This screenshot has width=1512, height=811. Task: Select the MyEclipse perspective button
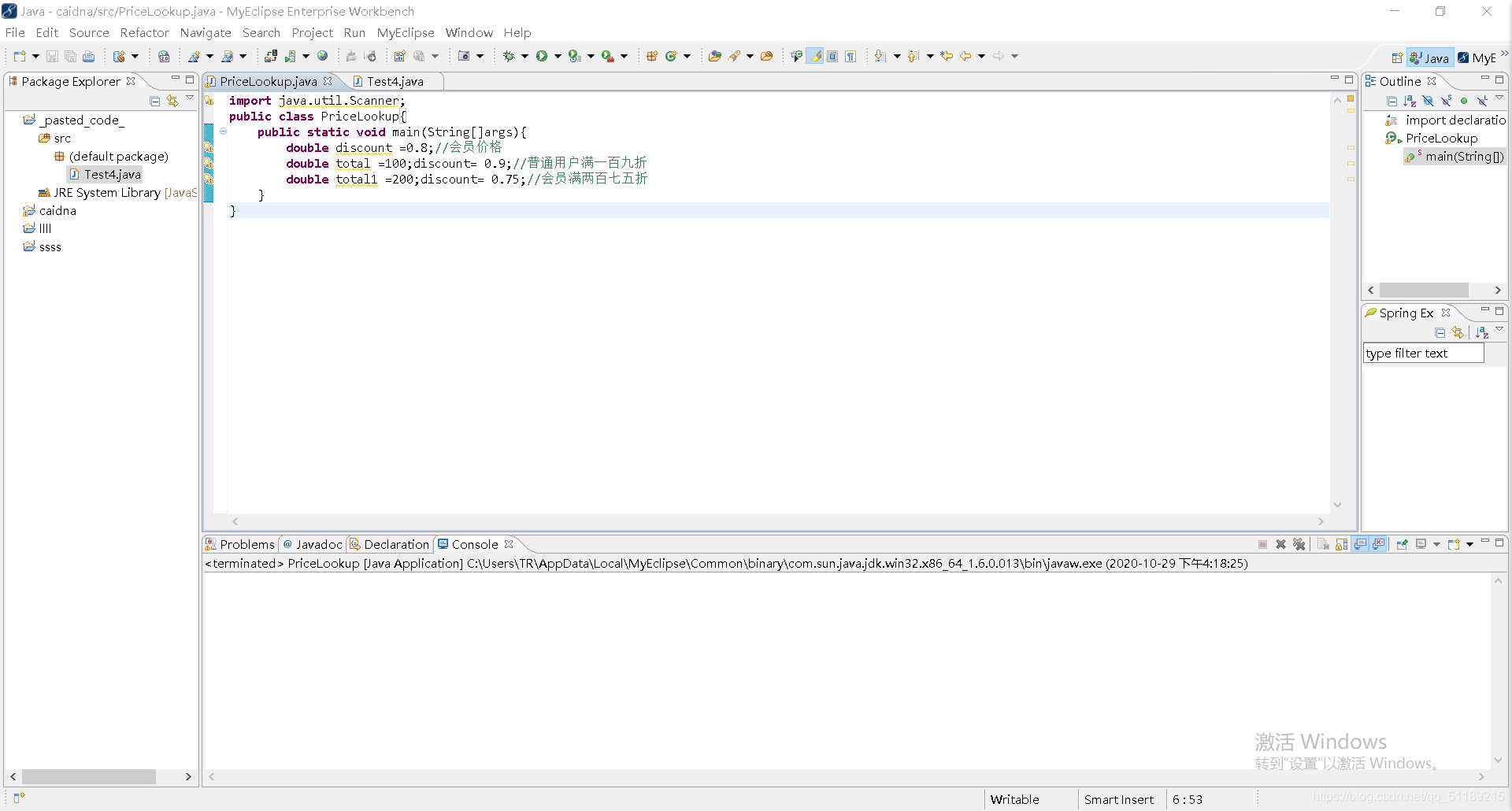click(1477, 57)
